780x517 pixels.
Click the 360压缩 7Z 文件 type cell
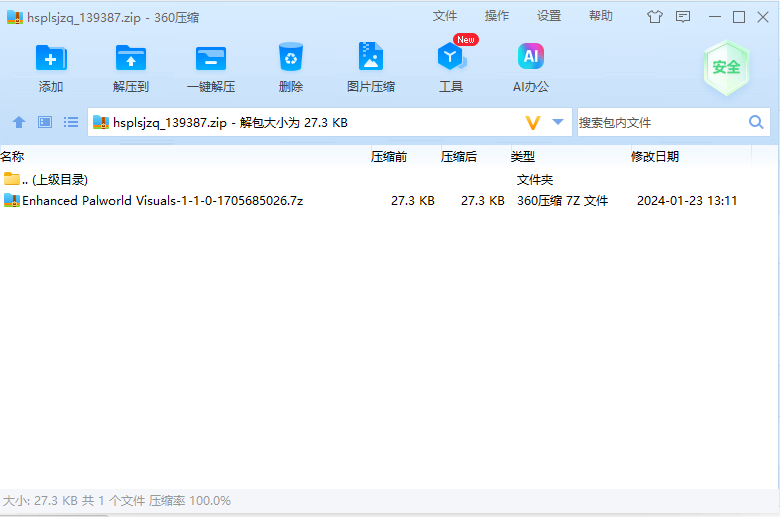tap(563, 201)
